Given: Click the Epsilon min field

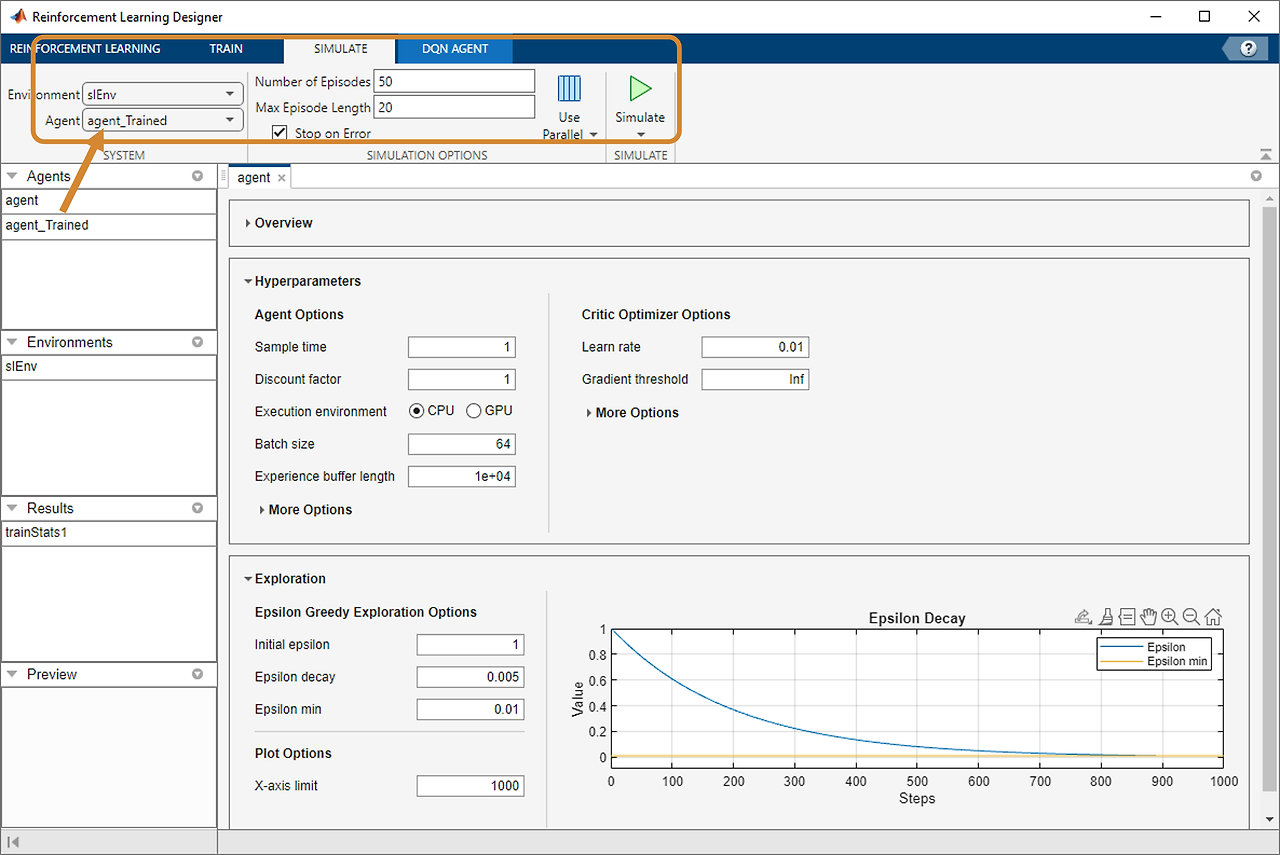Looking at the screenshot, I should (470, 709).
